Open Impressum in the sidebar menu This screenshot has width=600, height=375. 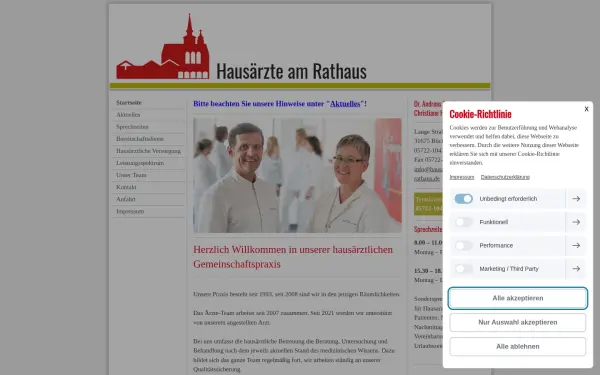point(130,211)
